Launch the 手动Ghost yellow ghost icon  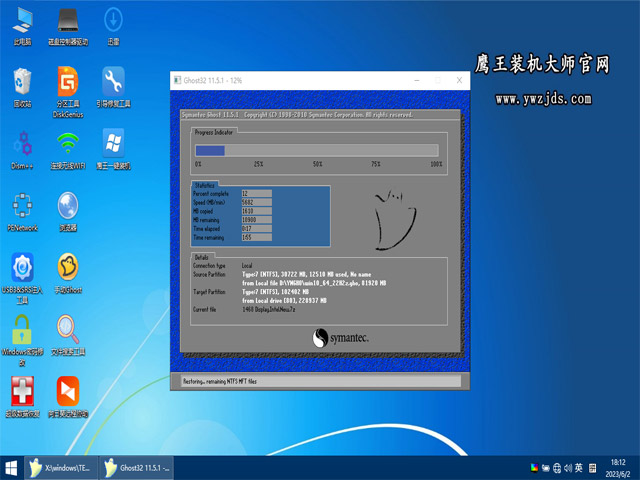pyautogui.click(x=68, y=273)
